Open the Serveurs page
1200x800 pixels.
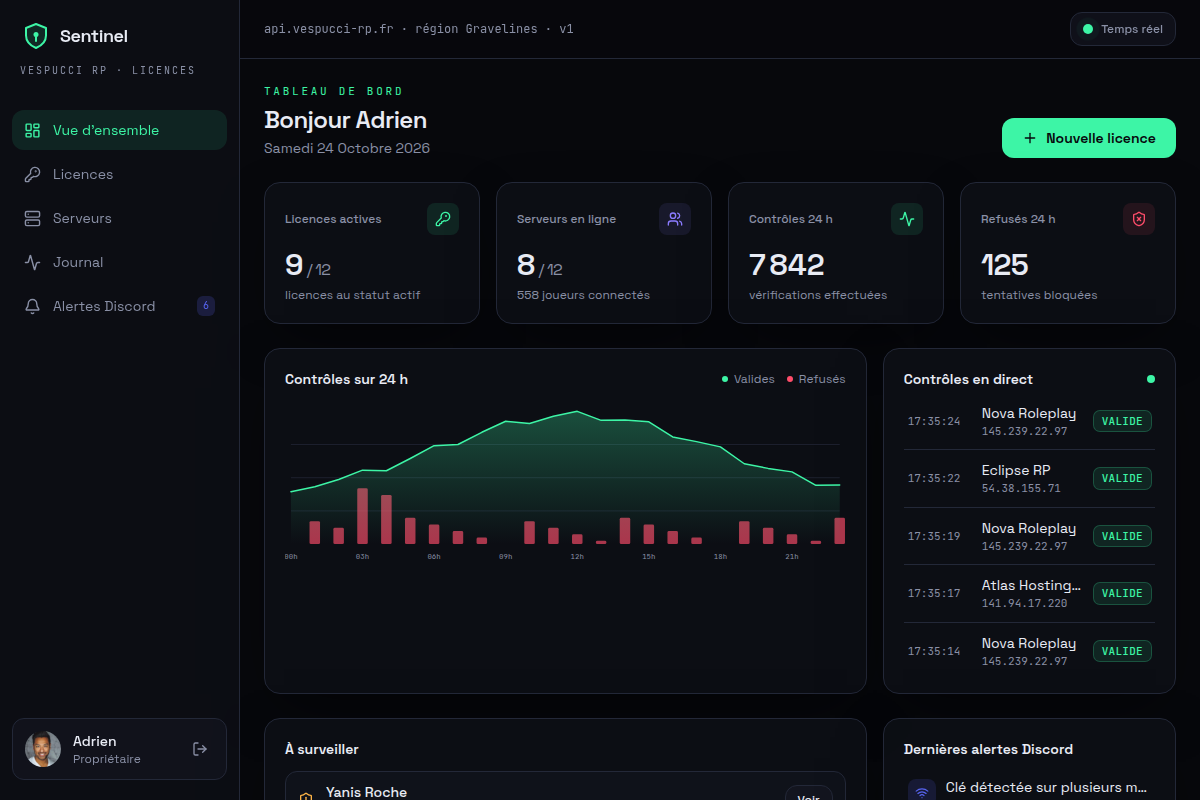pos(120,218)
